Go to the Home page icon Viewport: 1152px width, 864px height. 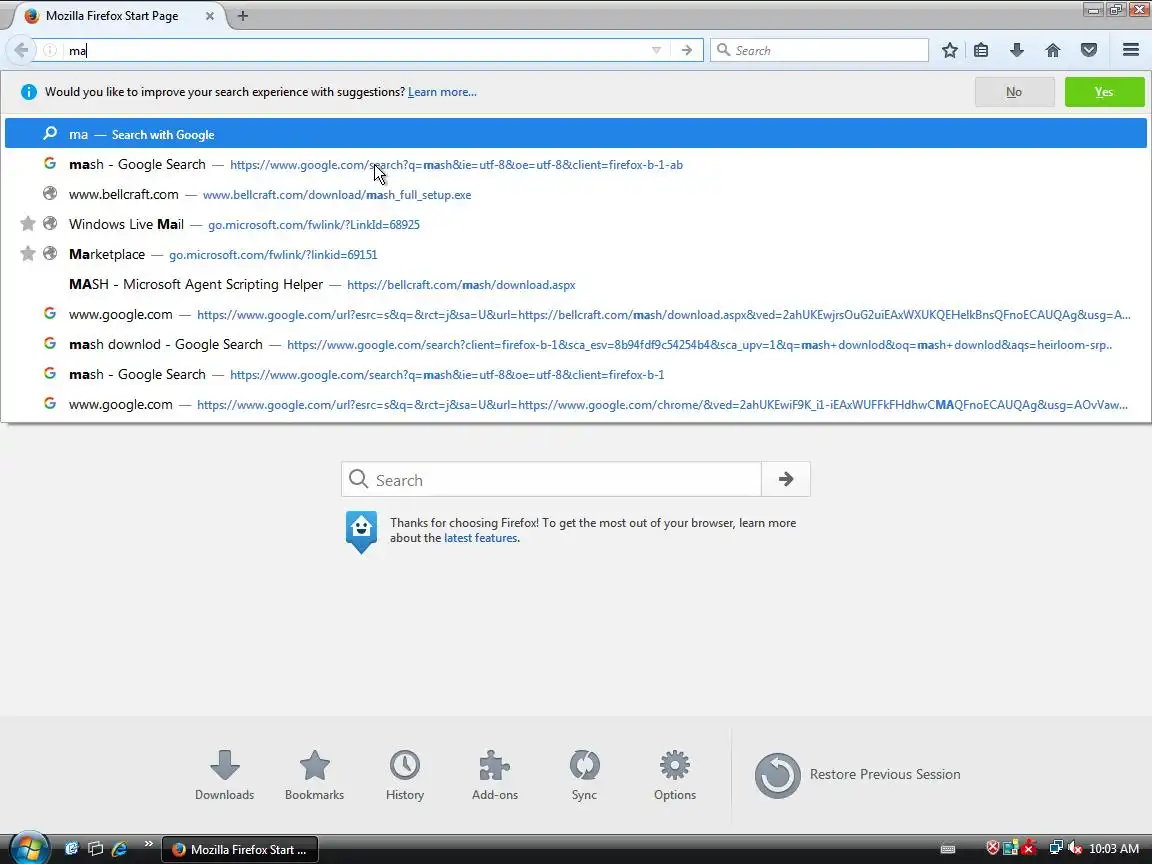click(1053, 50)
